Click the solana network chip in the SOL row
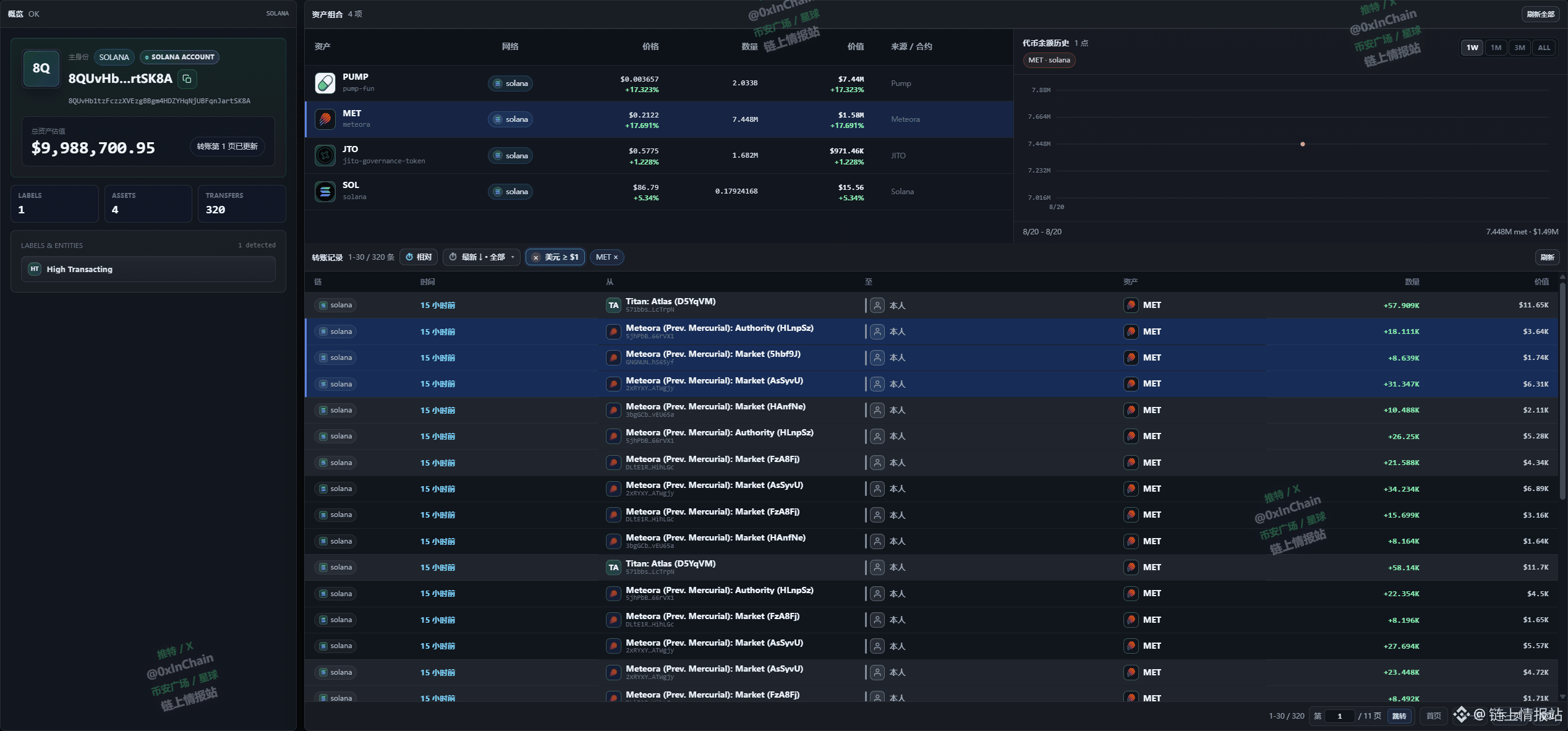 pos(510,192)
